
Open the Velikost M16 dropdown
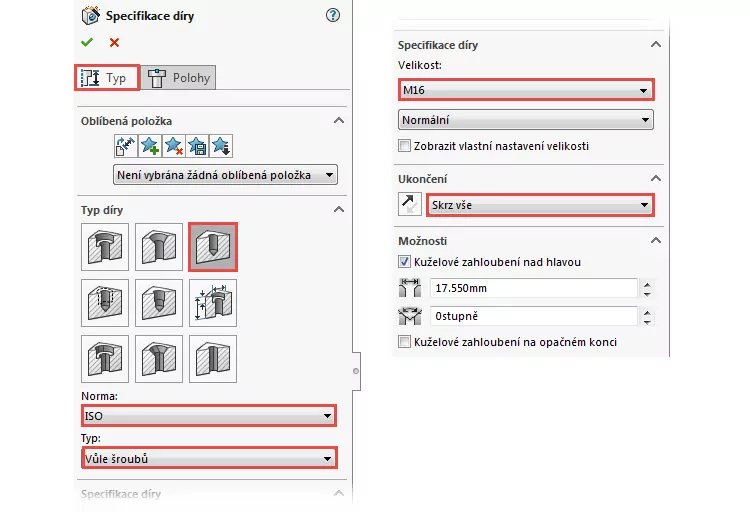tap(526, 90)
